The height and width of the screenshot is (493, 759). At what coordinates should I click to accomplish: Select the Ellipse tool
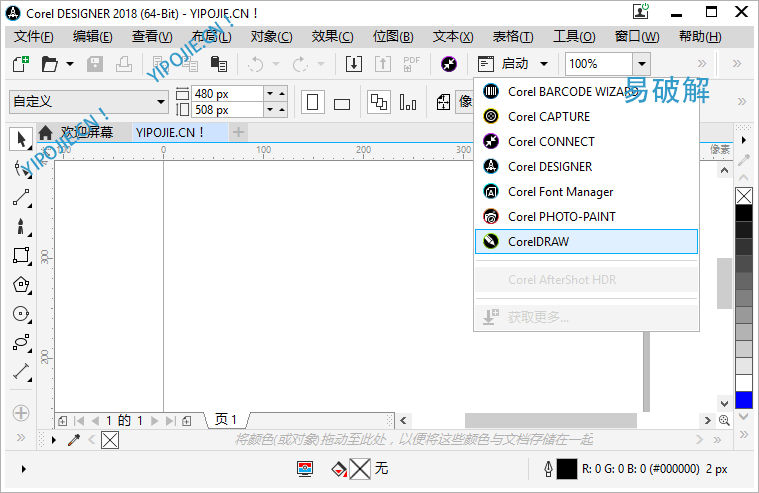[21, 314]
